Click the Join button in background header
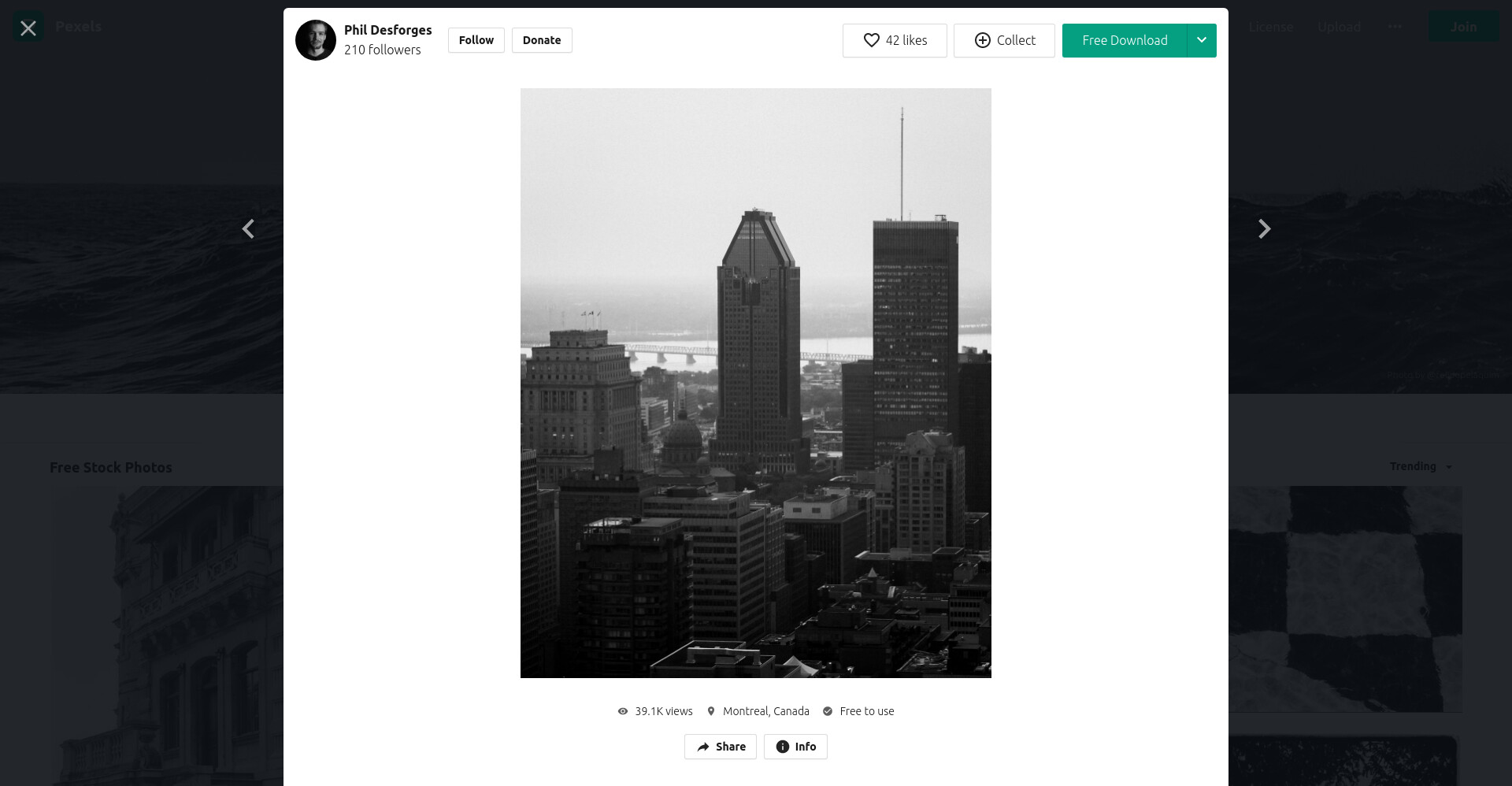1512x786 pixels. 1463,27
